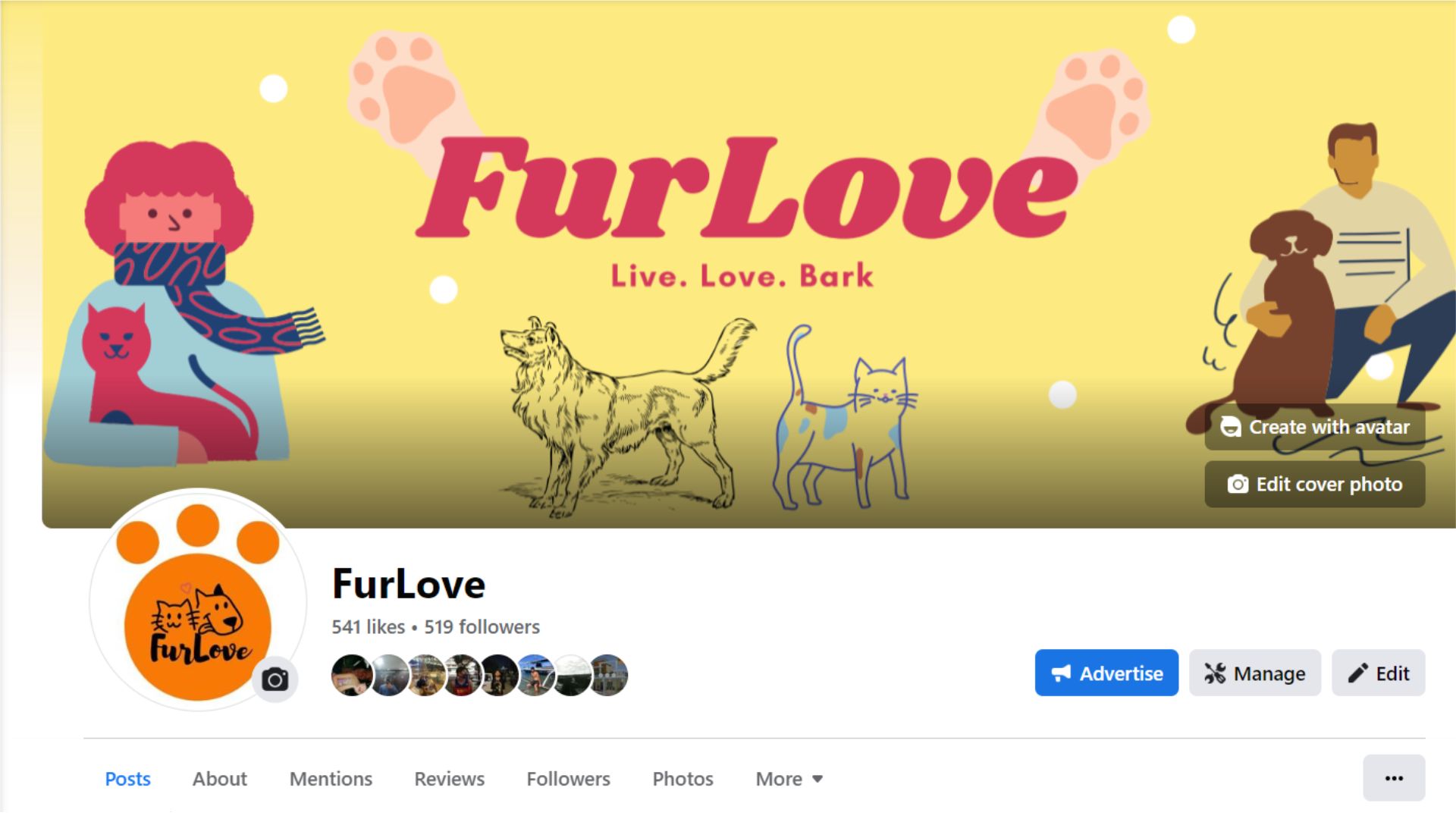Image resolution: width=1456 pixels, height=819 pixels.
Task: Go to the Followers tab
Action: click(568, 779)
